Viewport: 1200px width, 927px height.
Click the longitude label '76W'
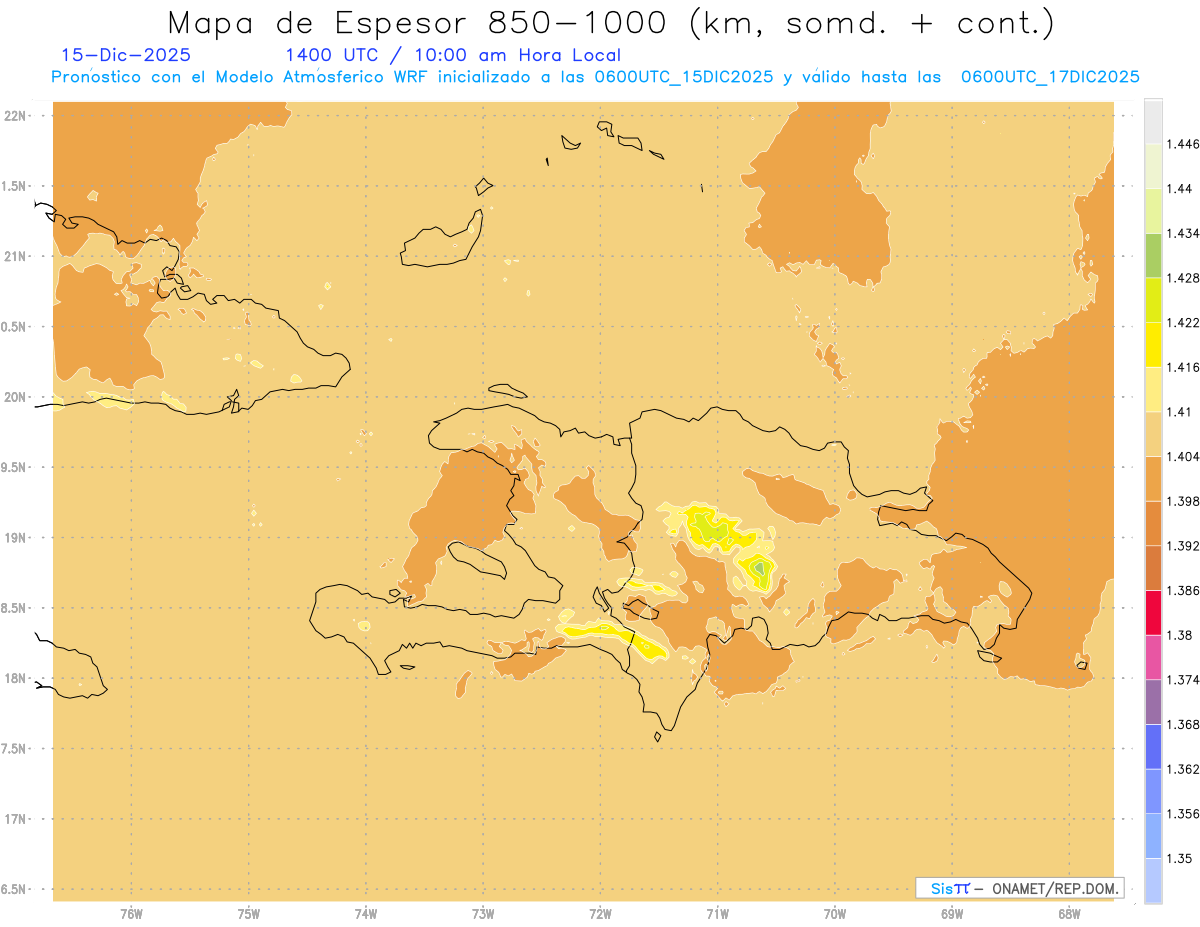[x=131, y=913]
